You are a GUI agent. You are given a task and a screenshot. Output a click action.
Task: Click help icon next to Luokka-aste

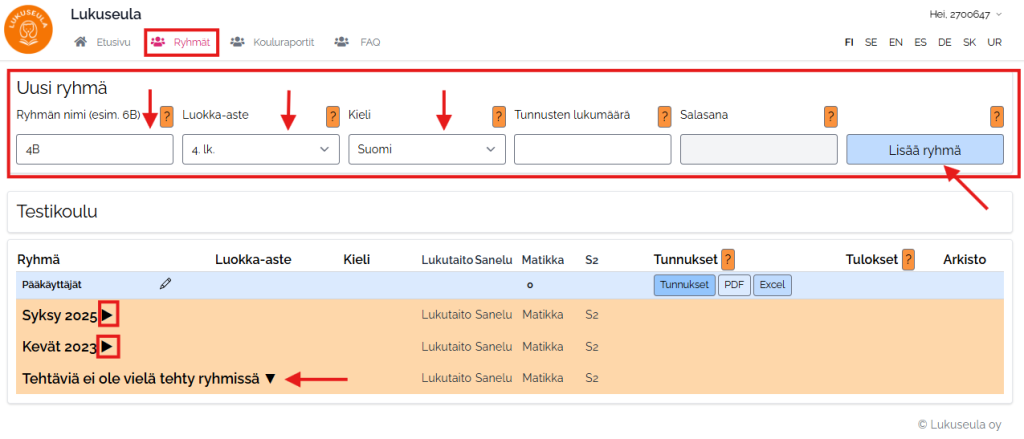(x=333, y=116)
